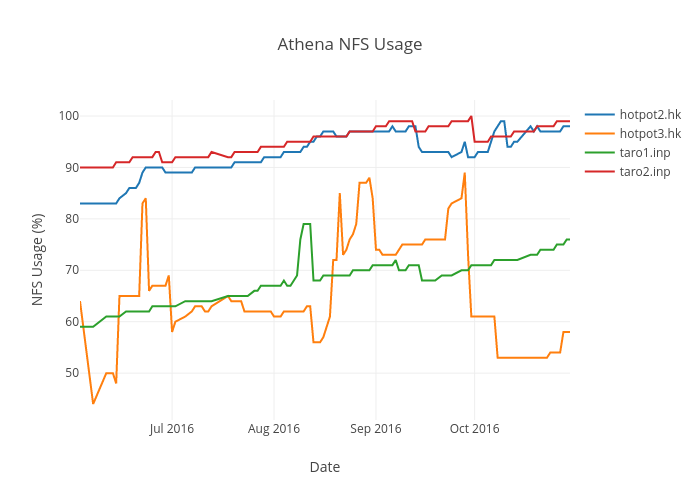Screen dimensions: 700x500
Task: Click the 100 y-axis tick label
Action: 67,116
